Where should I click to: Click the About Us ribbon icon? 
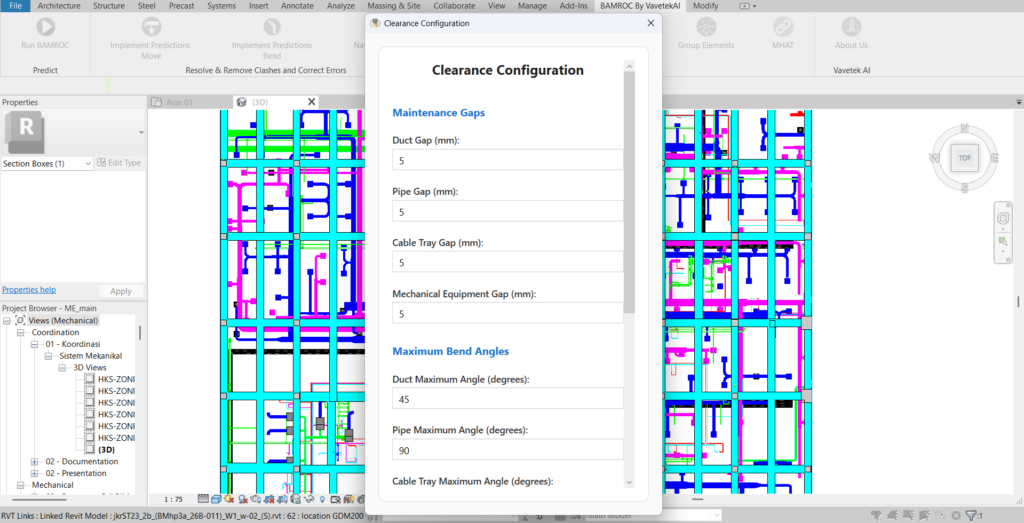click(x=851, y=27)
